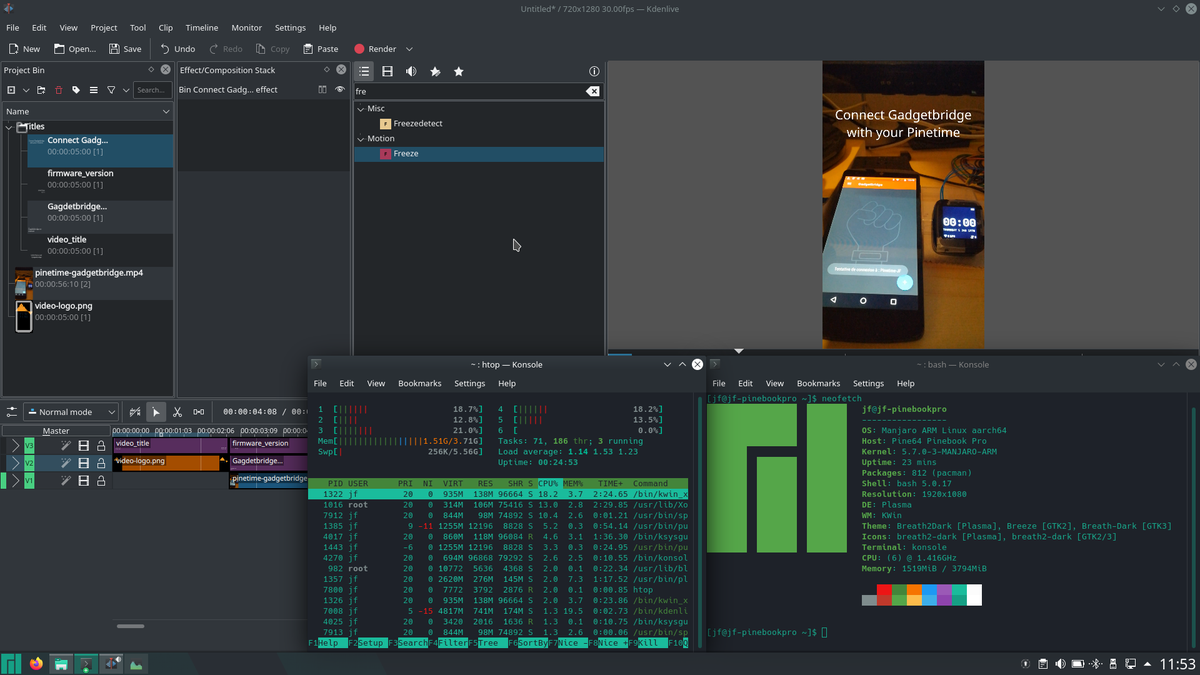Open the Kdenlive Monitor menu

click(247, 28)
